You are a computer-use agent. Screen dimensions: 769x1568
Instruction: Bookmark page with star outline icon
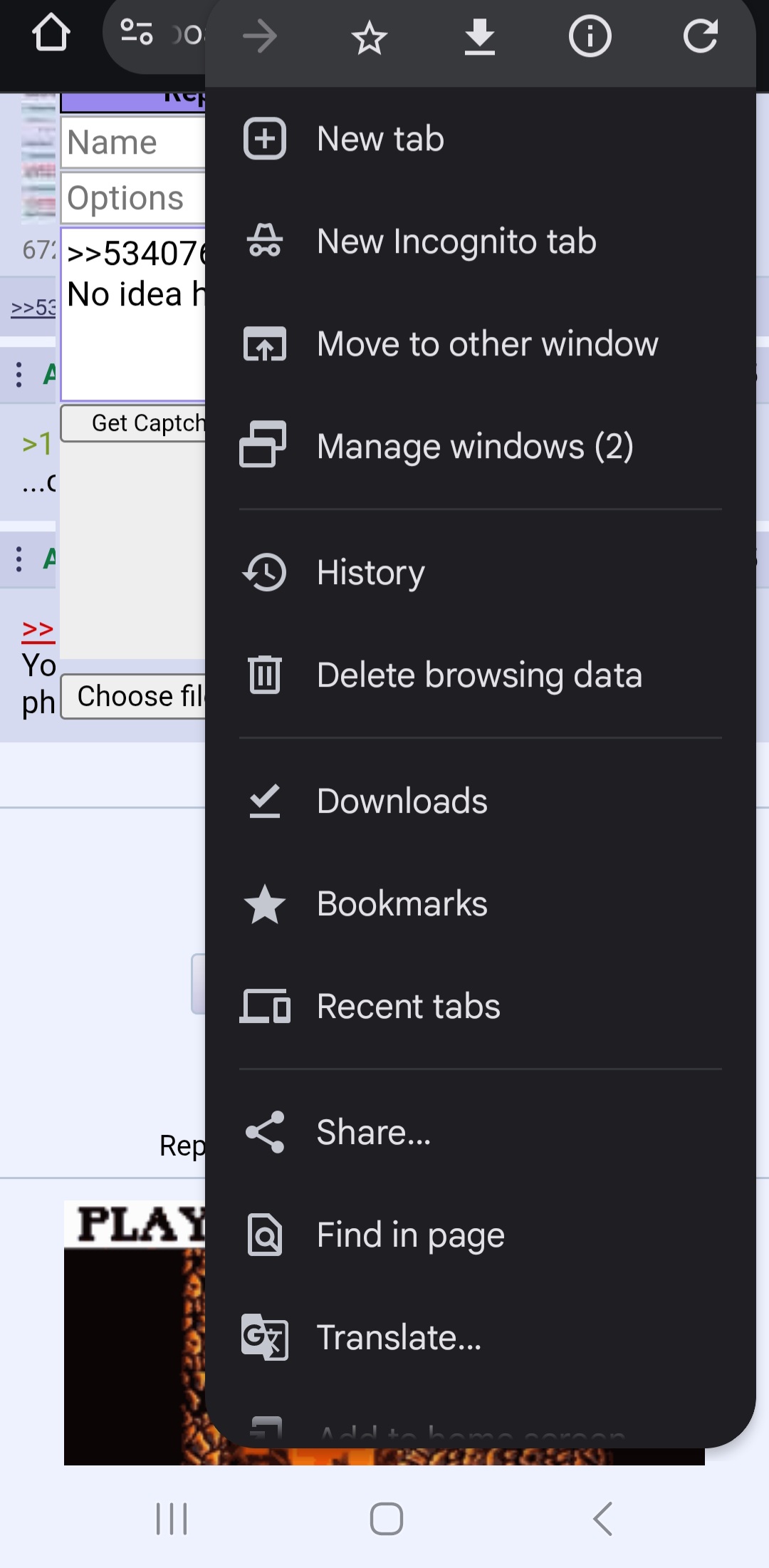tap(370, 38)
